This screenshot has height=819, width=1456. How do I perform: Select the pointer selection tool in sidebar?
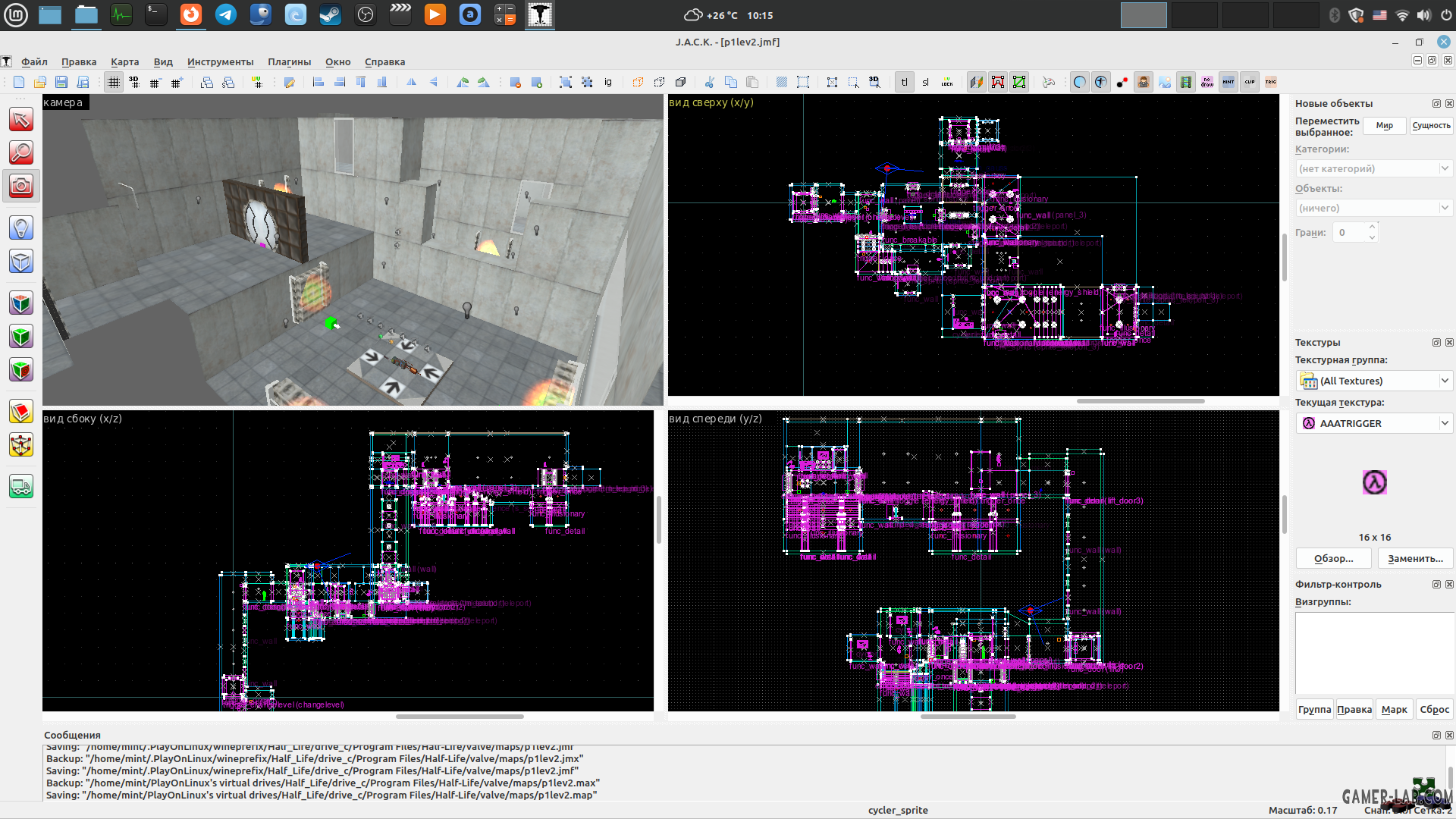point(21,120)
